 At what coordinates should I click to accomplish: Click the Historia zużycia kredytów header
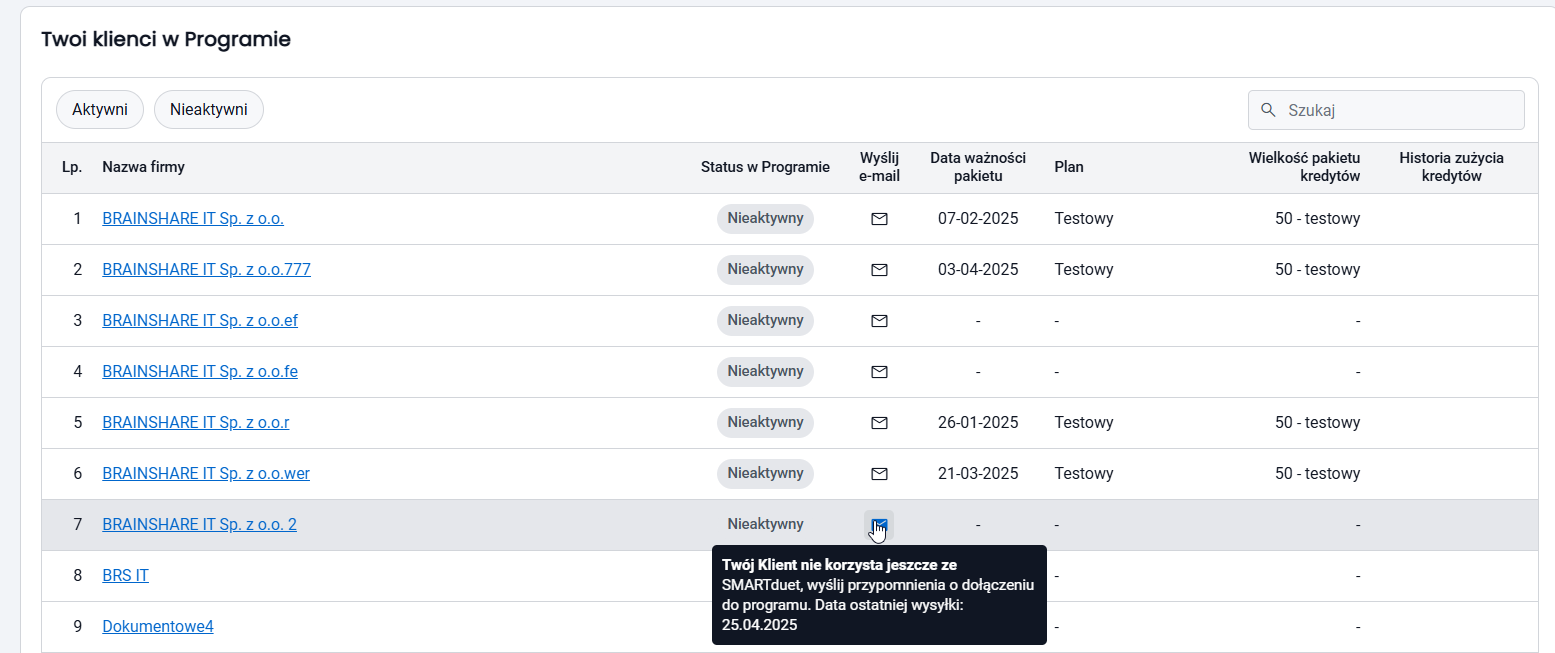[x=1451, y=167]
